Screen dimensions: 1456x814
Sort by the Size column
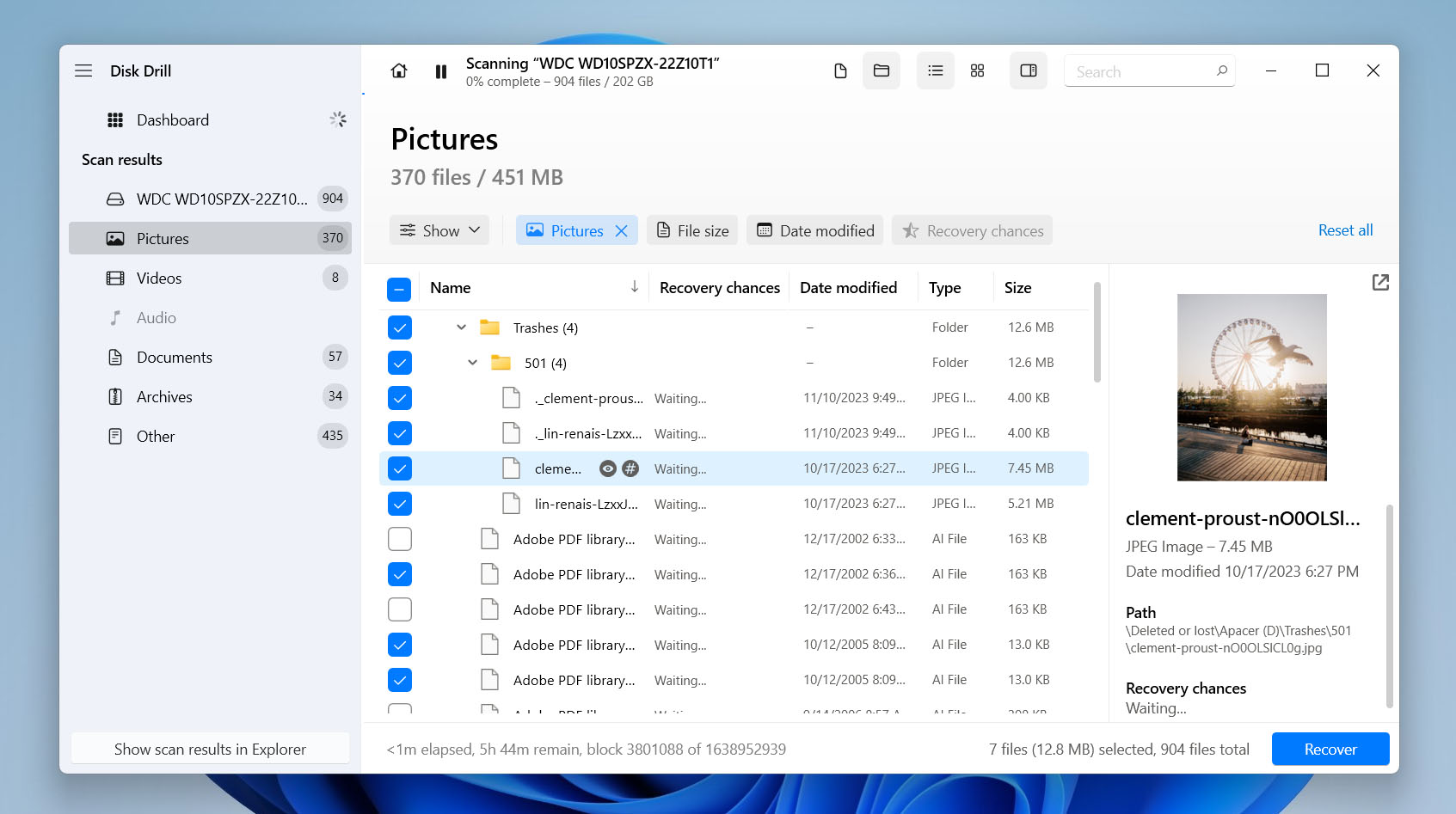point(1017,288)
